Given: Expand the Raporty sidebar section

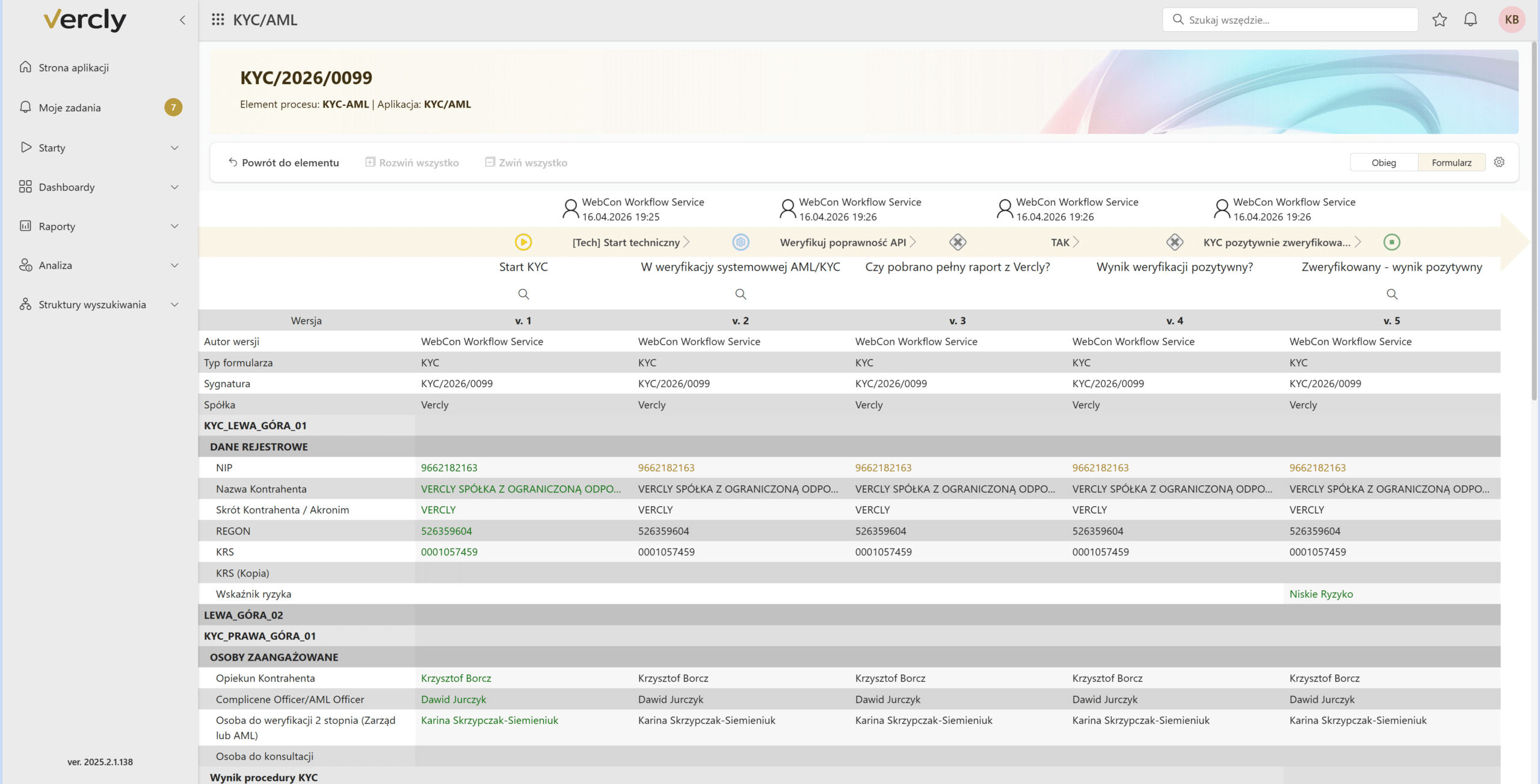Looking at the screenshot, I should pyautogui.click(x=174, y=226).
